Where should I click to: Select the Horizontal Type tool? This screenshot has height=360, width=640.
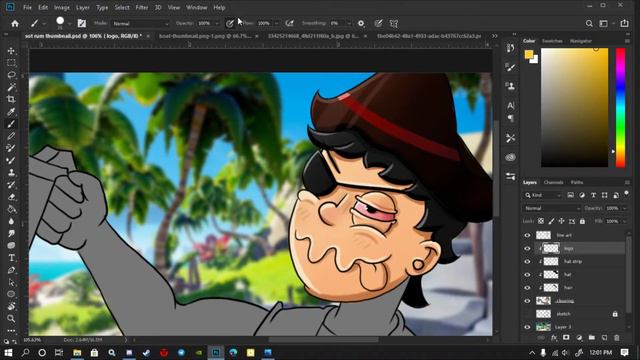click(11, 258)
